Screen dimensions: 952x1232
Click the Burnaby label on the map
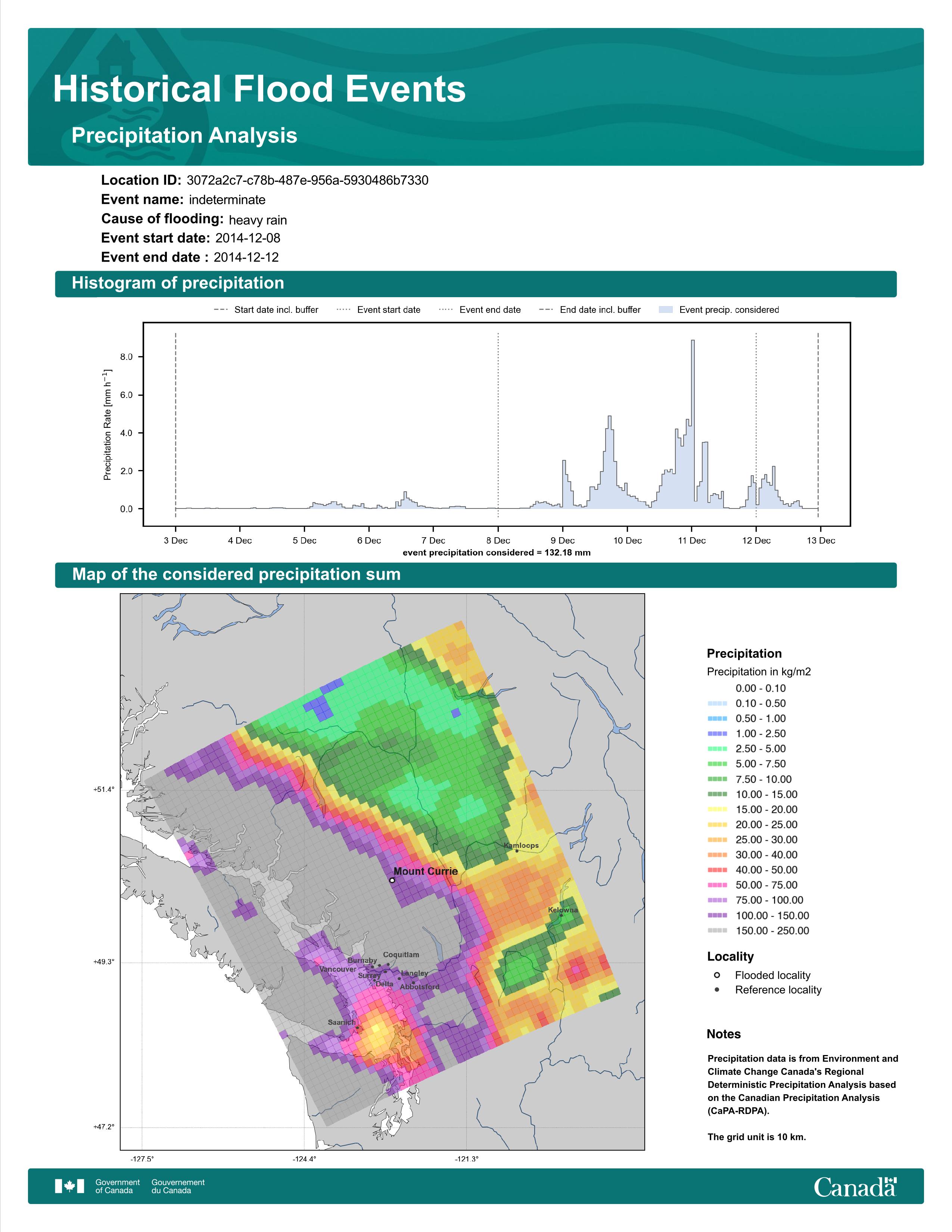click(362, 960)
